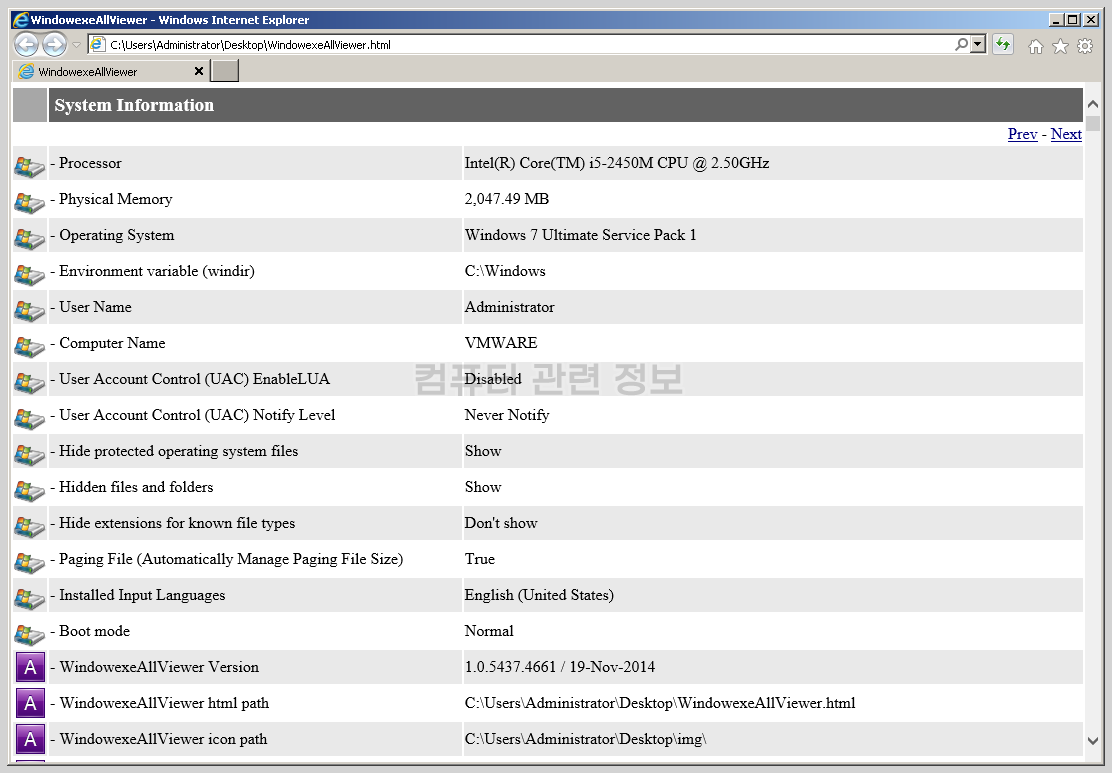Close the WindowexeAllViewer tab

pyautogui.click(x=199, y=71)
